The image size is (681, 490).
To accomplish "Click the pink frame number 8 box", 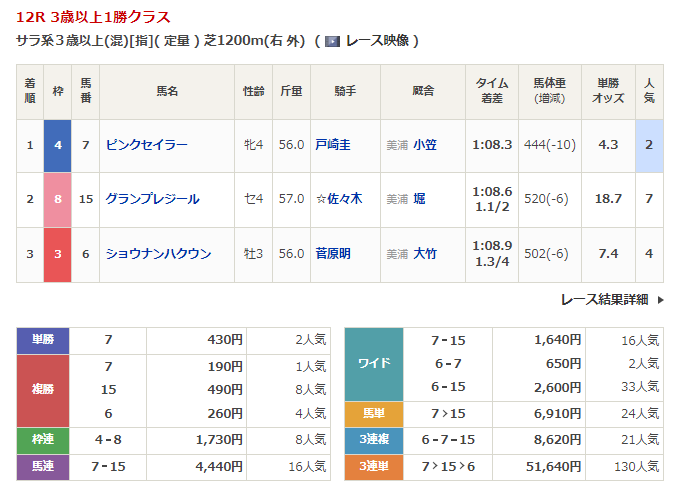I will coord(58,199).
